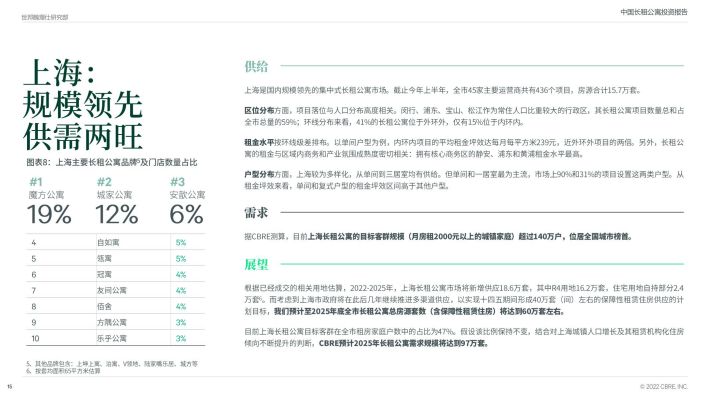Click the 区位分布 paragraph

(x=464, y=116)
